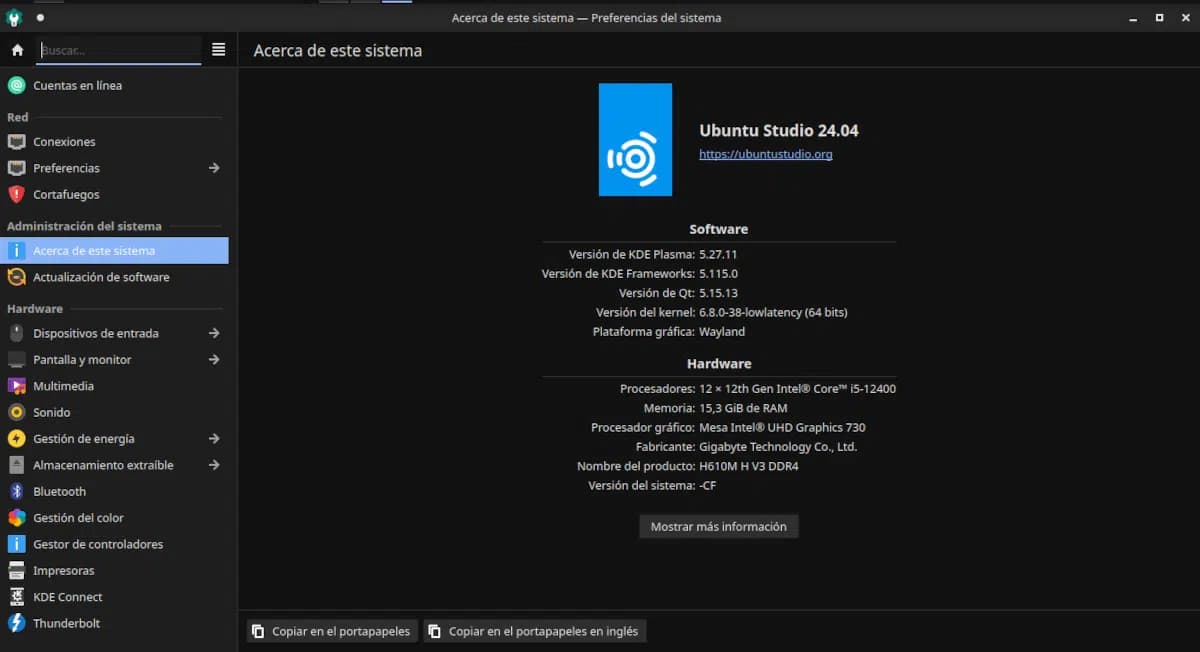The height and width of the screenshot is (652, 1200).
Task: Select the Gestión del color icon
Action: point(16,518)
